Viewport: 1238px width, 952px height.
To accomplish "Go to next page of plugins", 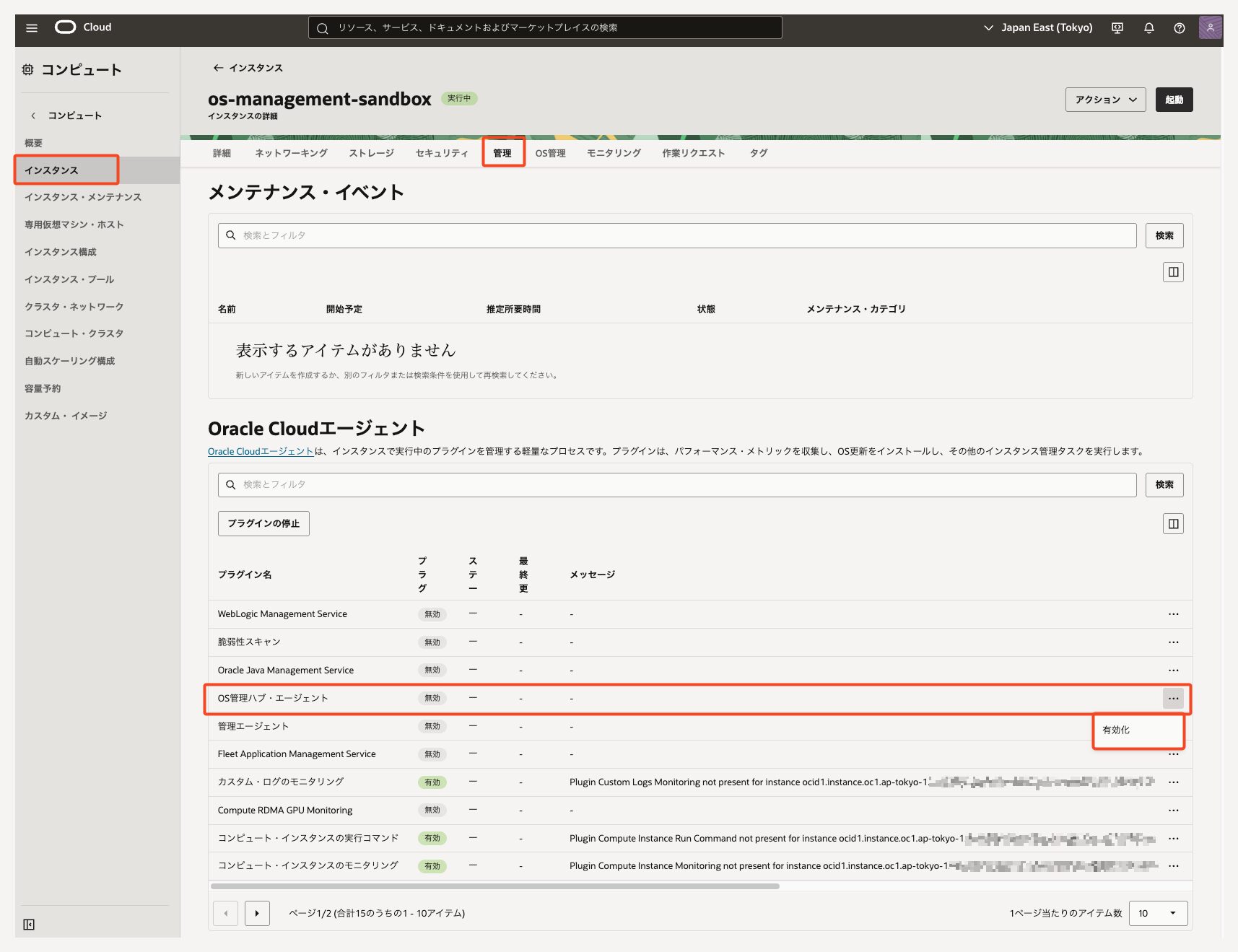I will point(257,913).
